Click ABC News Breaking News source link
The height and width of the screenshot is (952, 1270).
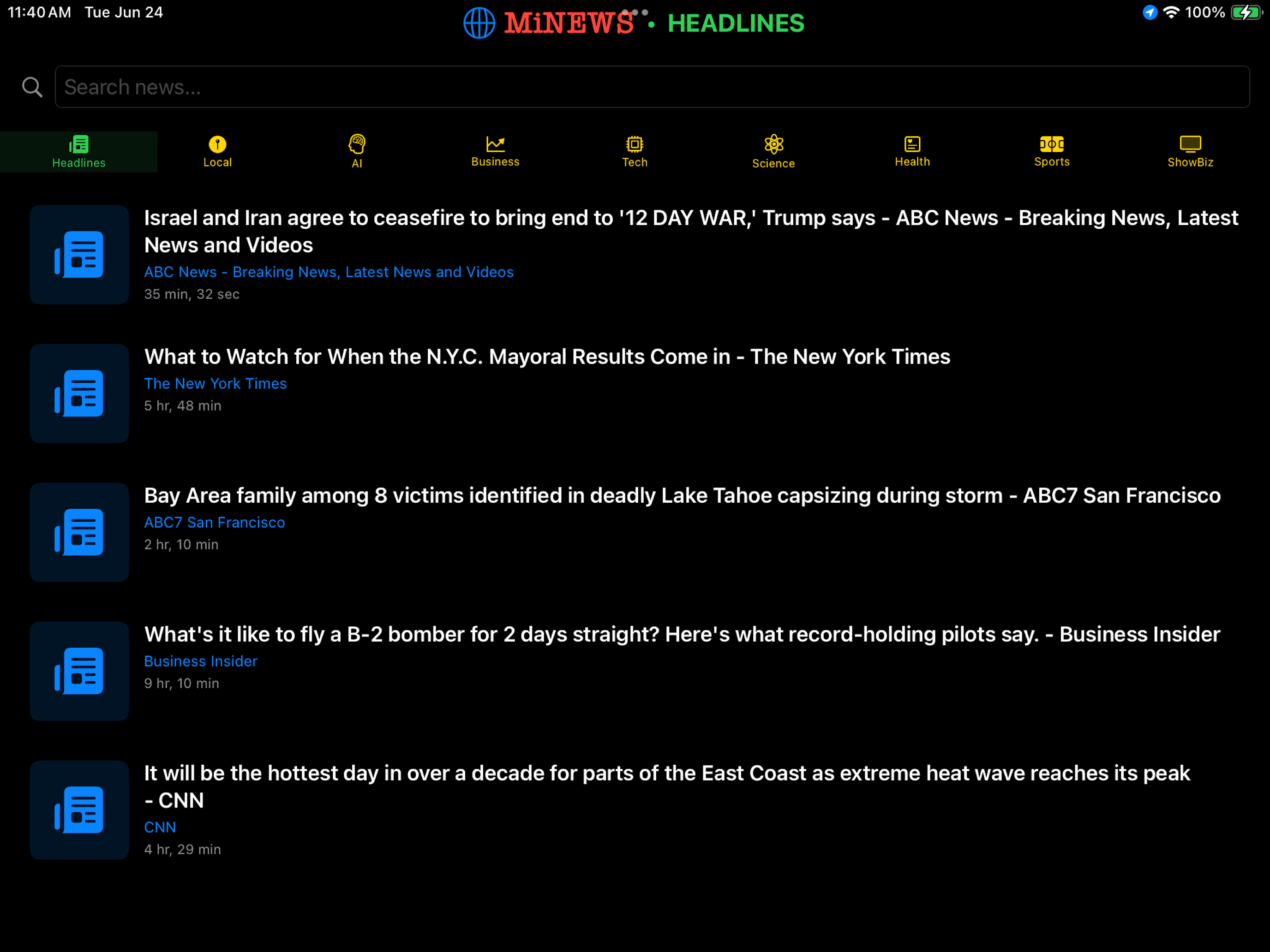point(329,272)
